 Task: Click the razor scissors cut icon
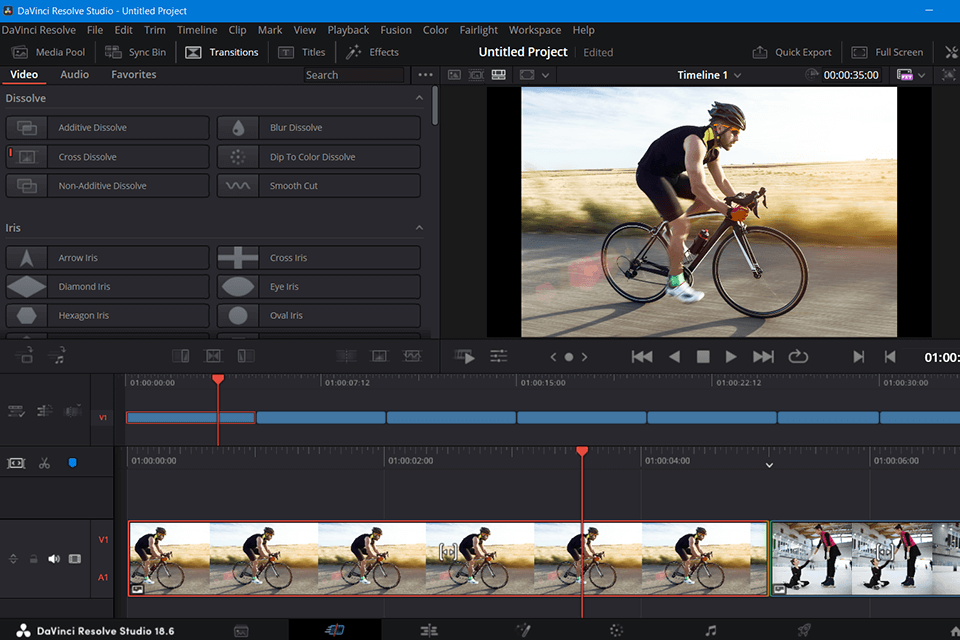[44, 463]
